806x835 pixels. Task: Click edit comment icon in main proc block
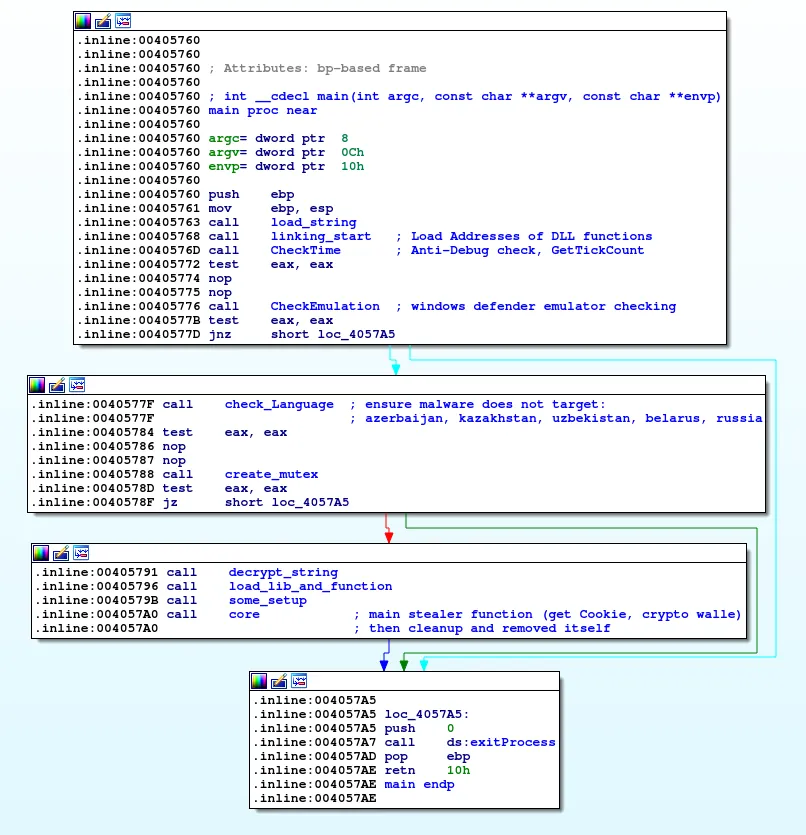tap(103, 21)
